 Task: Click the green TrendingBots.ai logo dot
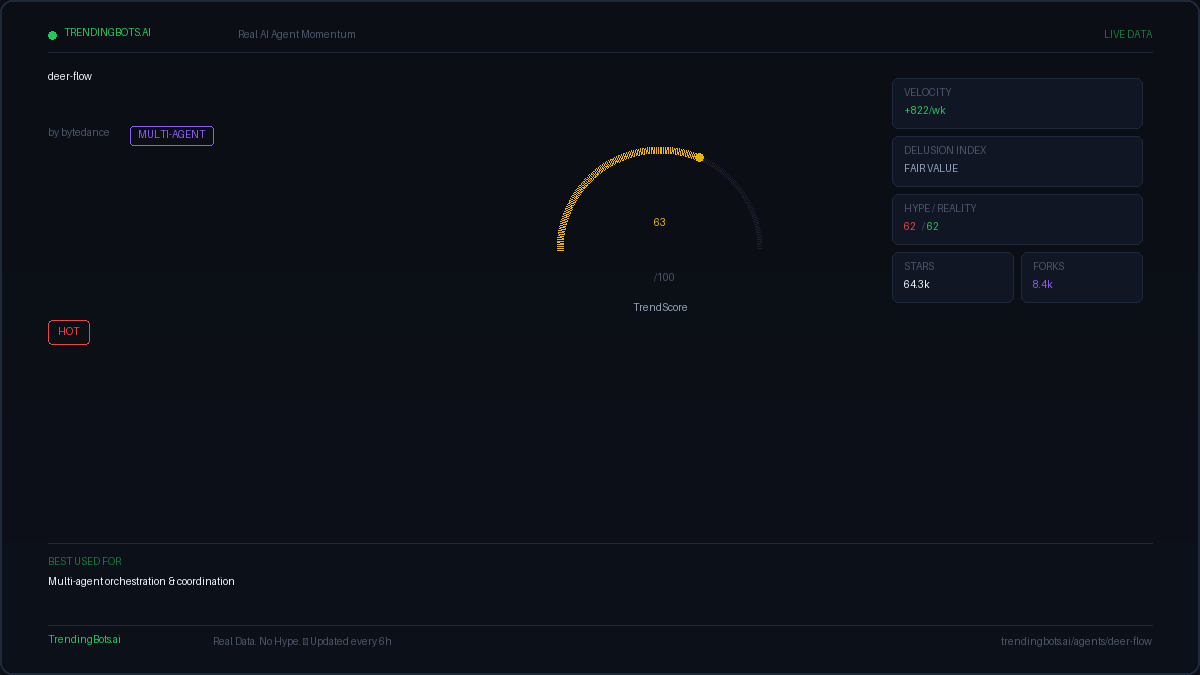tap(52, 35)
